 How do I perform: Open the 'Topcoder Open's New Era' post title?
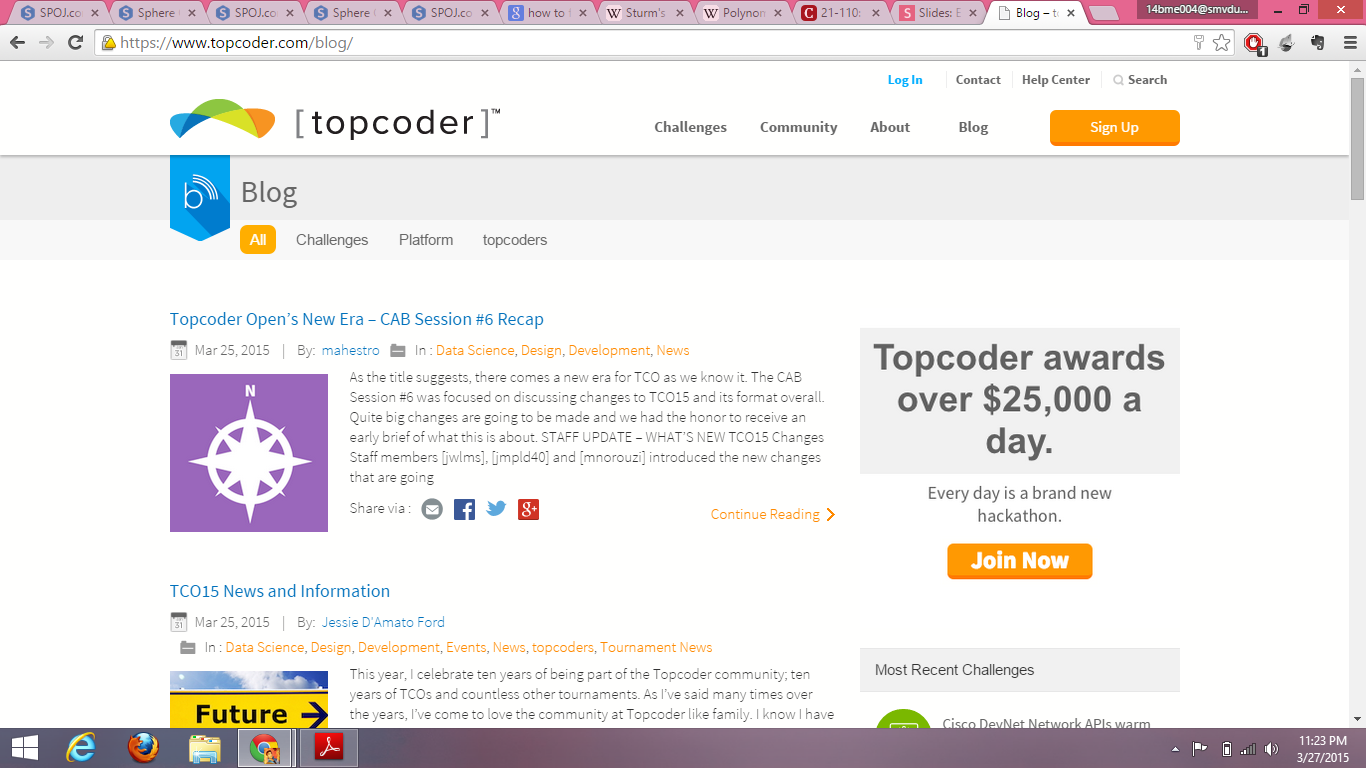click(x=357, y=319)
